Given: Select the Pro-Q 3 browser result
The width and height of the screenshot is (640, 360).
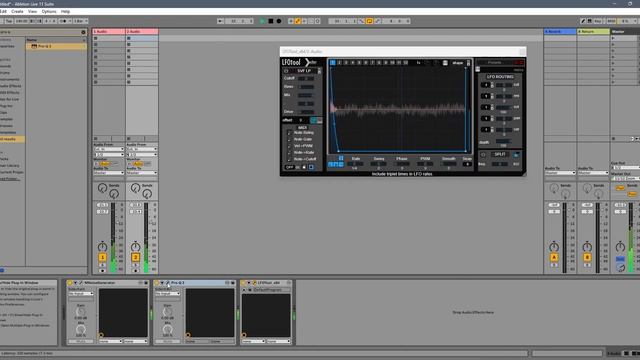Looking at the screenshot, I should [56, 46].
